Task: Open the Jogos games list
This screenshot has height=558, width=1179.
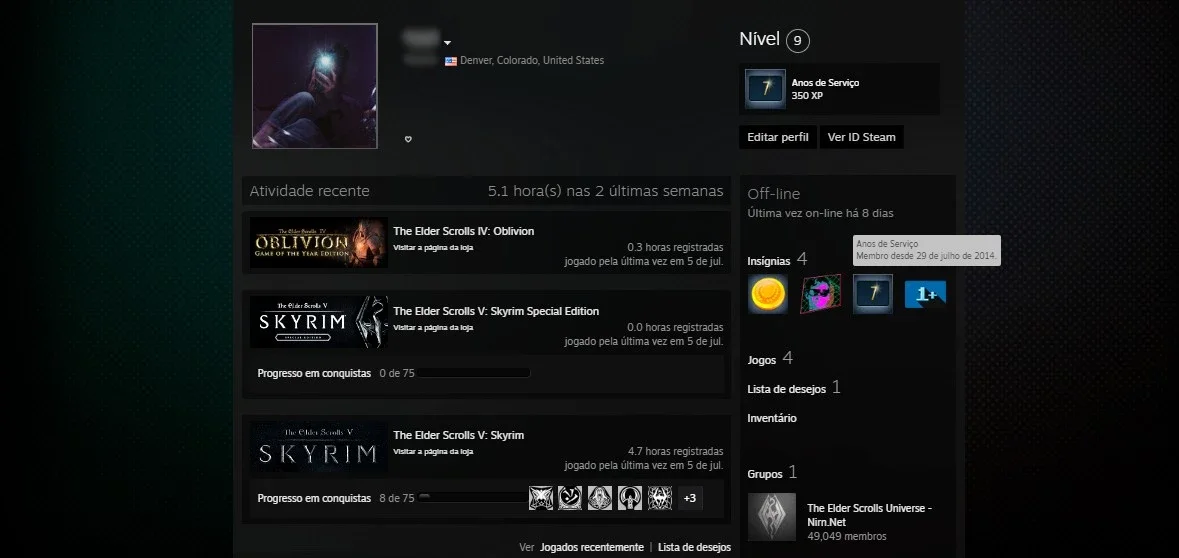Action: pos(762,360)
